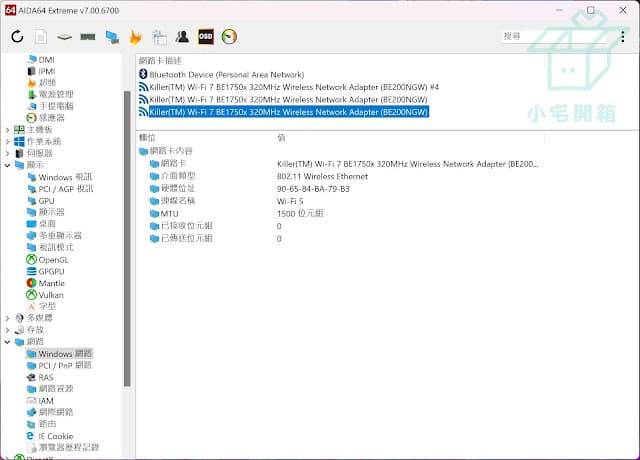
Task: Launch the system stability test flame icon
Action: [x=135, y=37]
